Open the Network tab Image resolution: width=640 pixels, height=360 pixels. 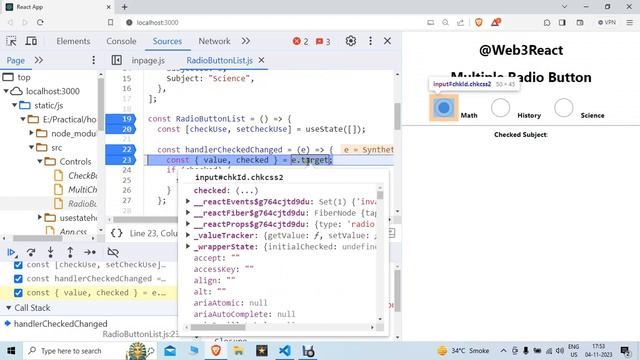[214, 41]
